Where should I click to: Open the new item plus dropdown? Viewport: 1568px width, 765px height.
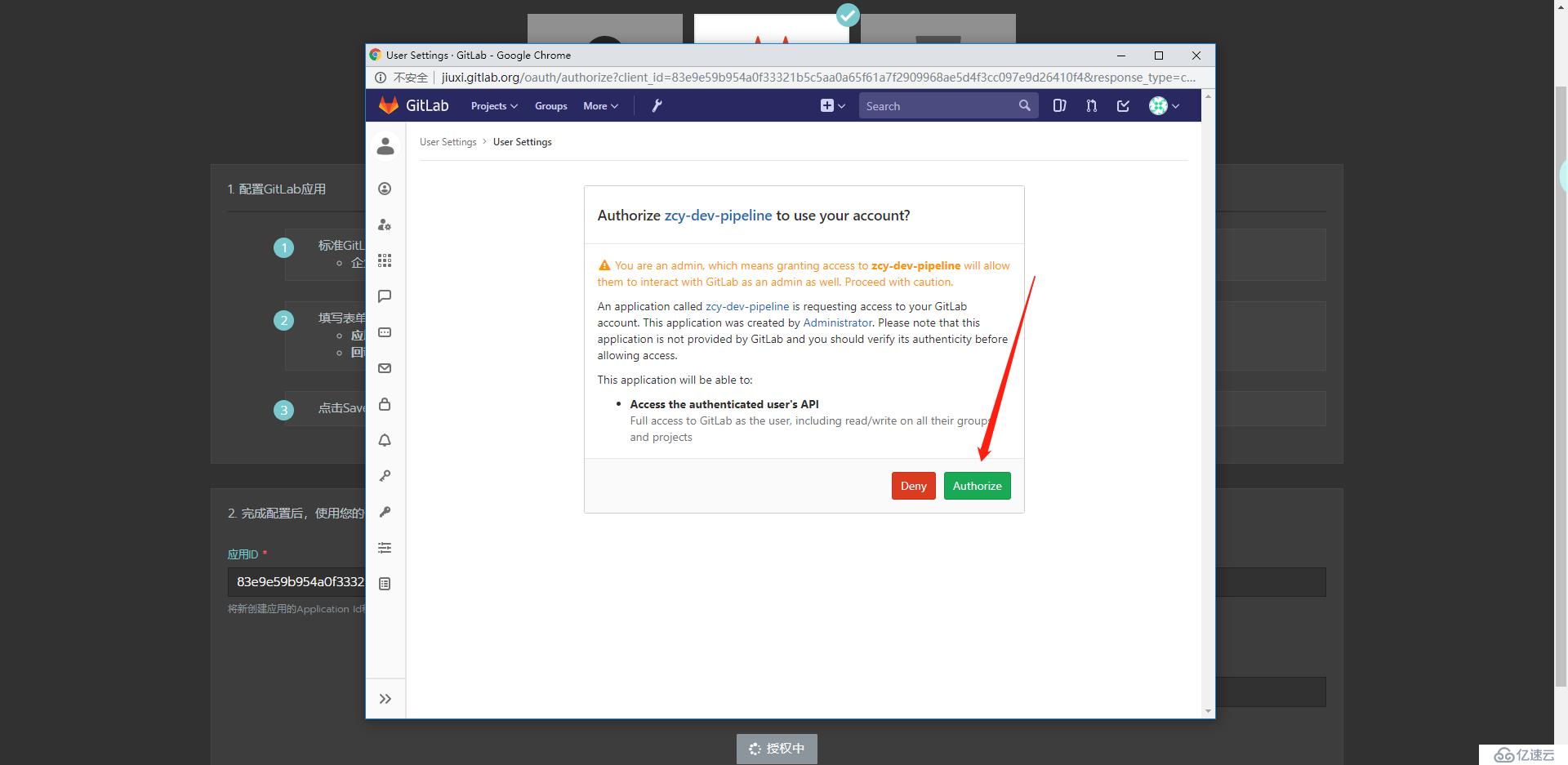click(x=832, y=105)
